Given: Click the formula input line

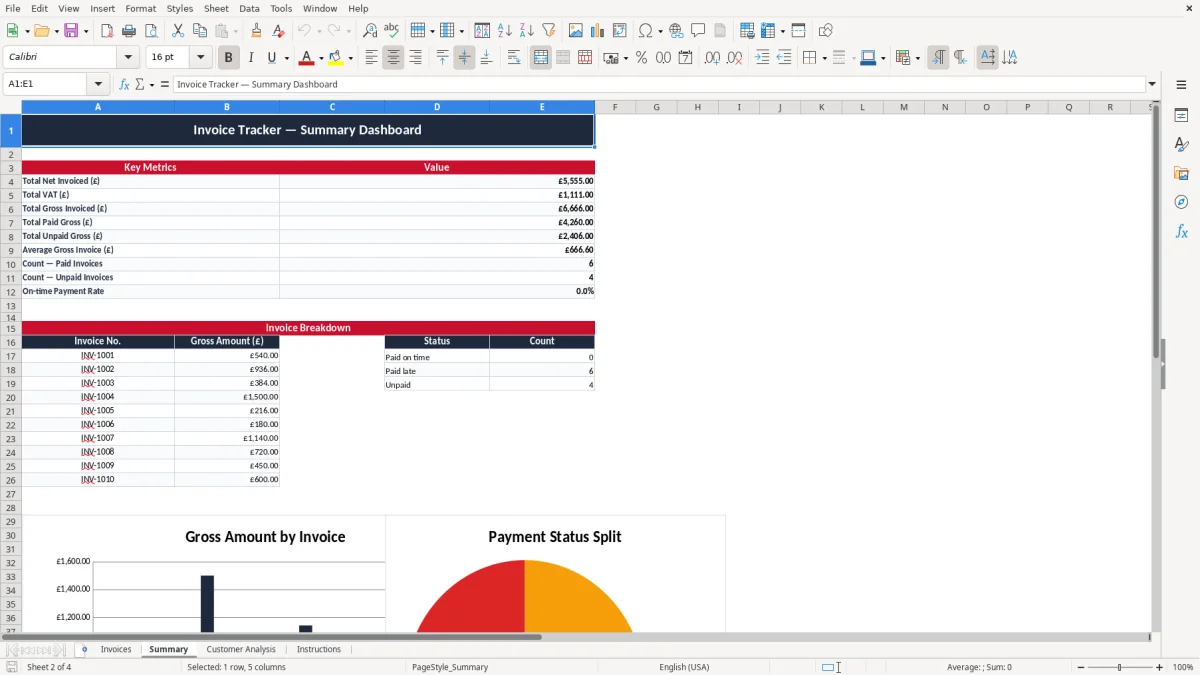Looking at the screenshot, I should click(x=659, y=84).
